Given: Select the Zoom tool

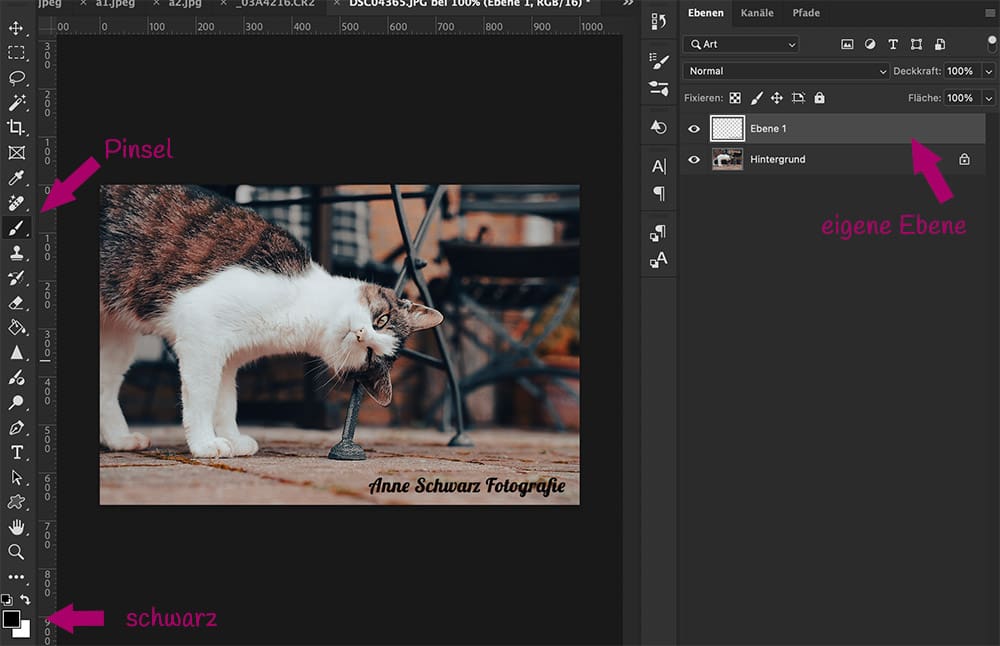Looking at the screenshot, I should click(x=18, y=553).
